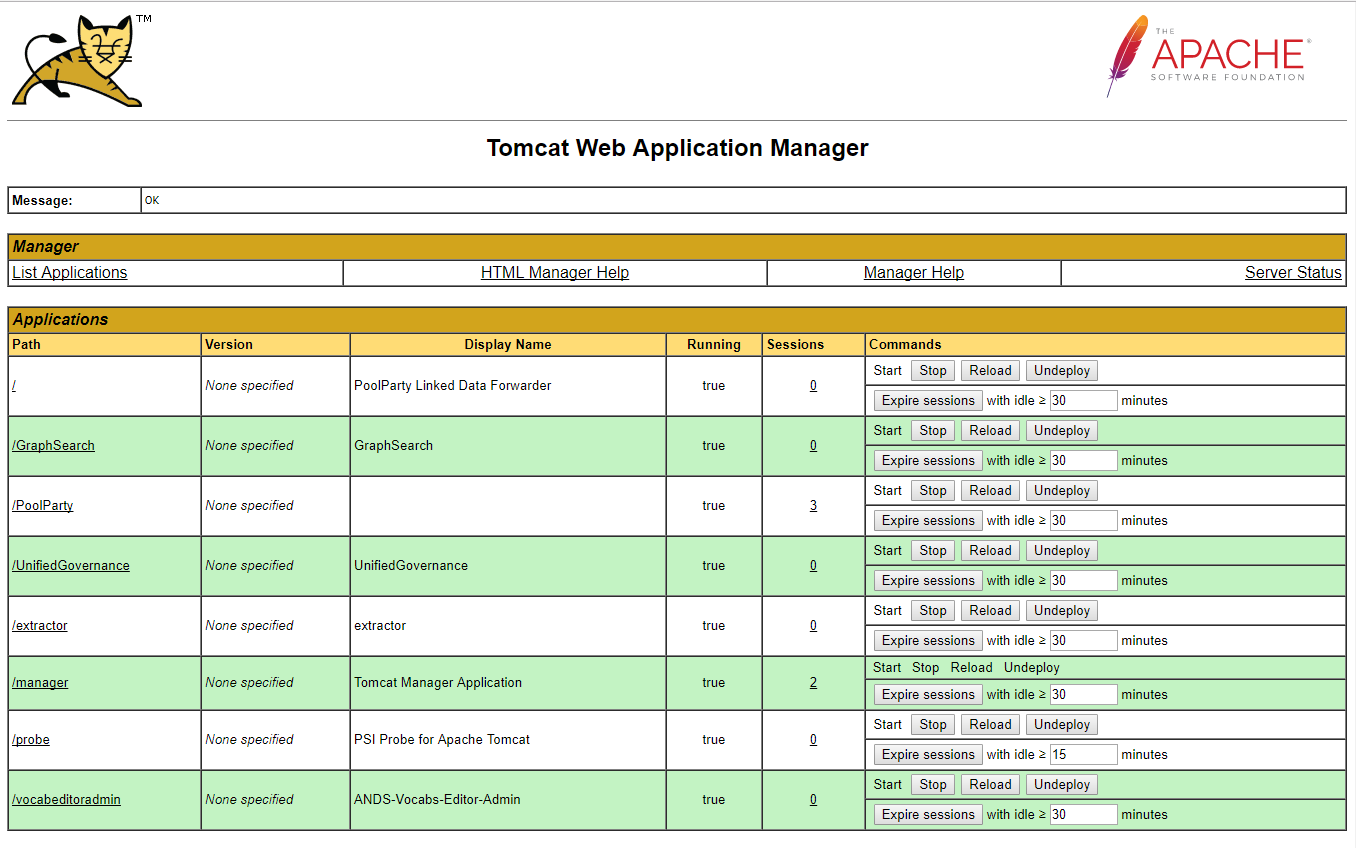Viewport: 1356px width, 848px height.
Task: Open the /vocabeditoradmin application path
Action: tap(66, 799)
